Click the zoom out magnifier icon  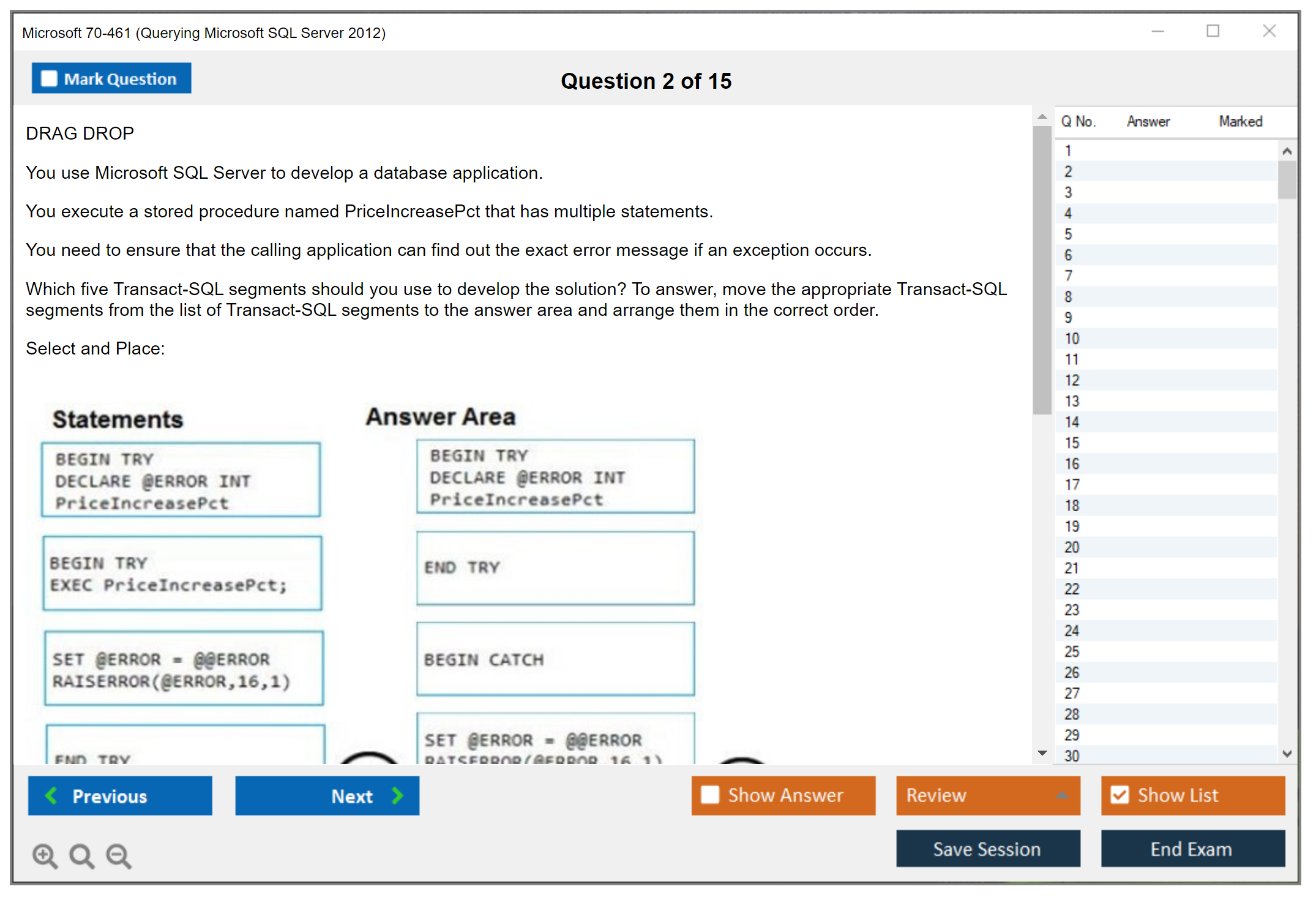[x=119, y=855]
